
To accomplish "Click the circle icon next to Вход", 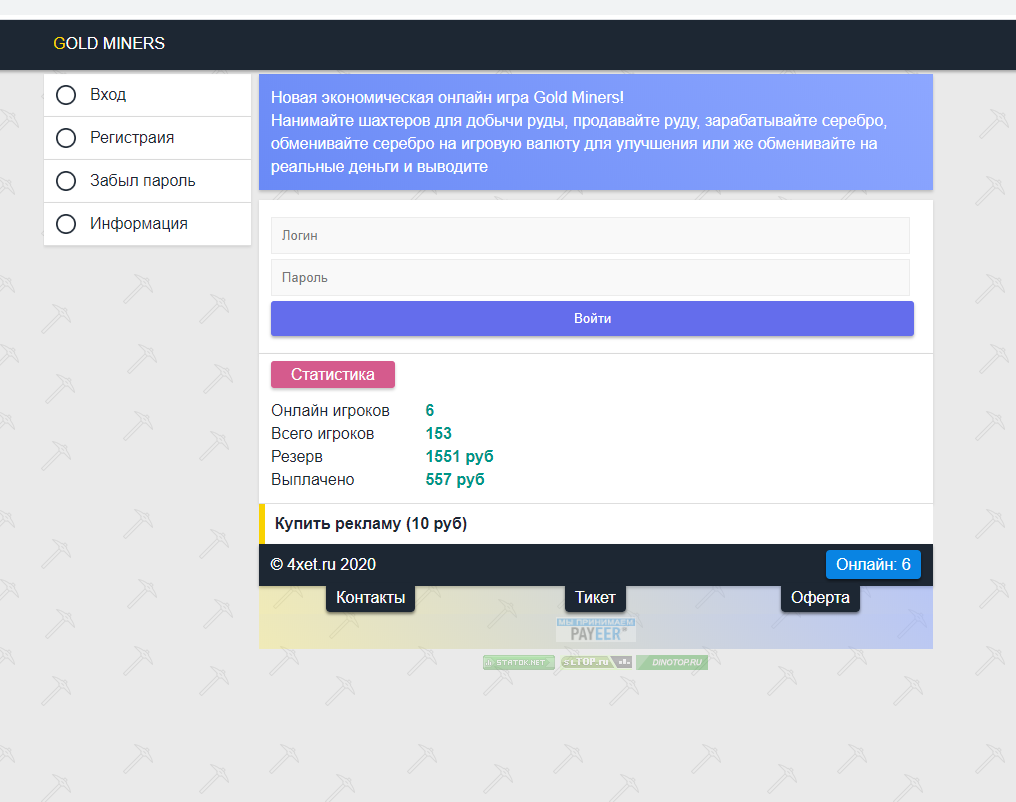I will [66, 95].
